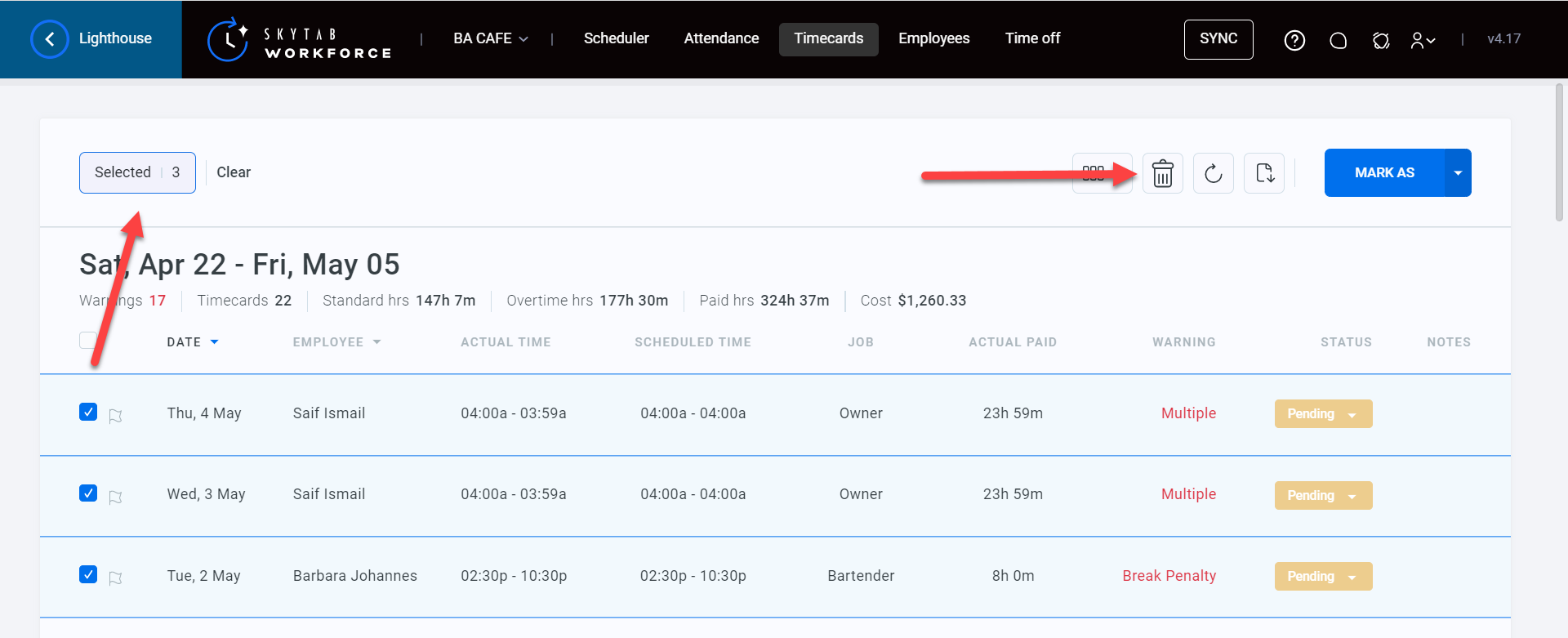Uncheck the Thu, 4 May timecard checkbox
The width and height of the screenshot is (1568, 638).
tap(88, 412)
